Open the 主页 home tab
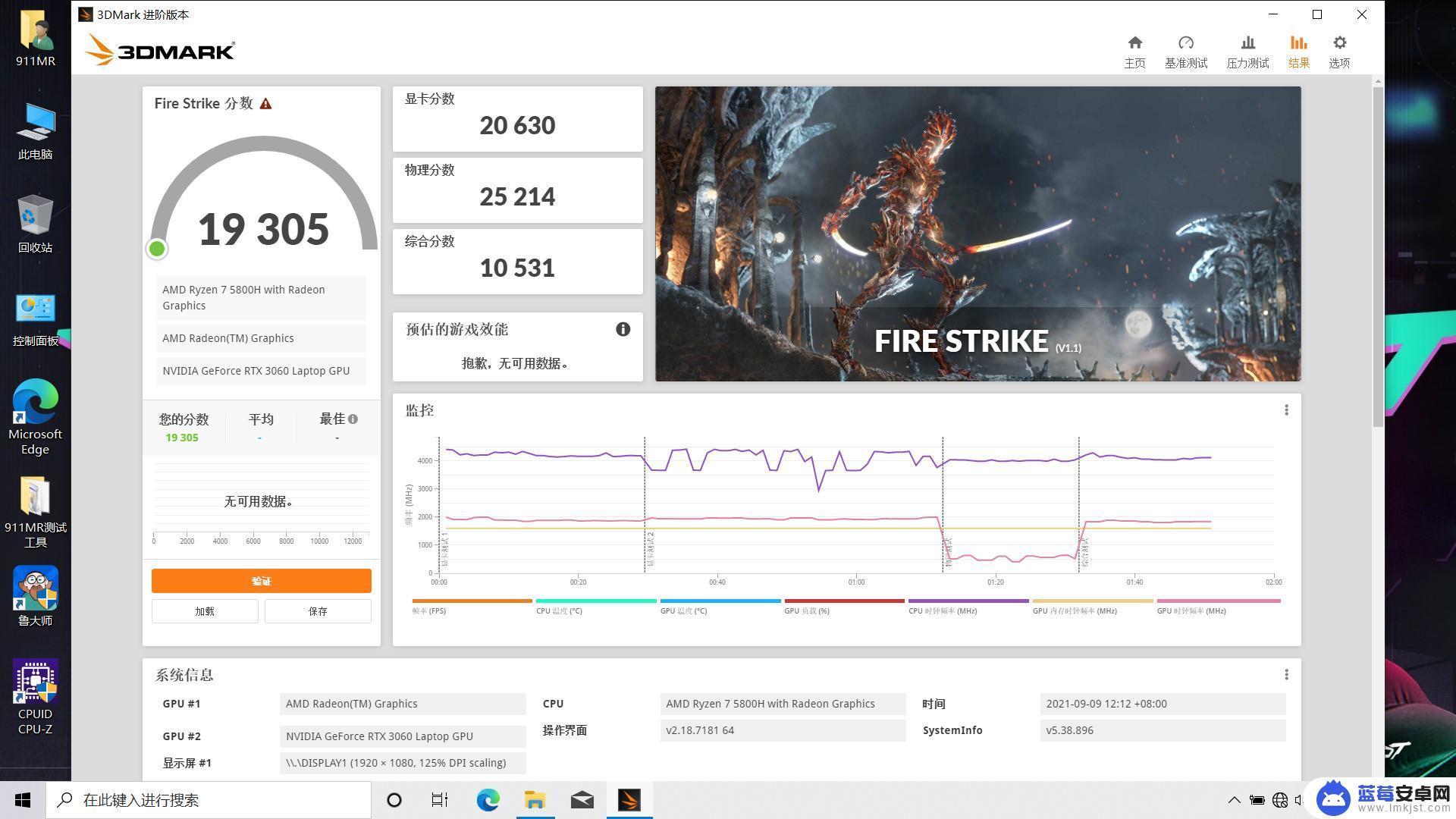The height and width of the screenshot is (819, 1456). click(1134, 52)
